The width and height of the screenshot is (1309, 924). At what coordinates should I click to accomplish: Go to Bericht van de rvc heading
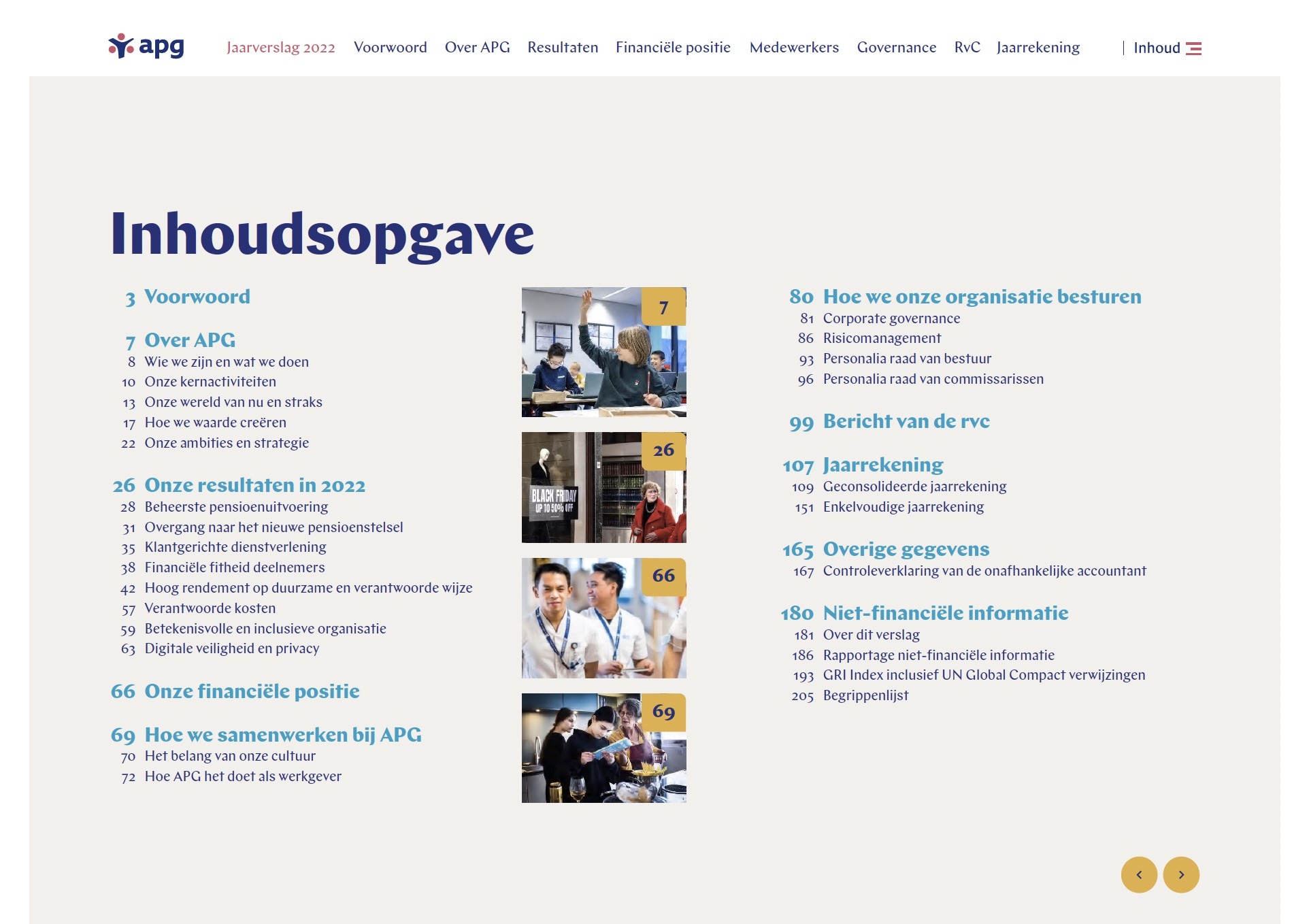click(x=906, y=421)
